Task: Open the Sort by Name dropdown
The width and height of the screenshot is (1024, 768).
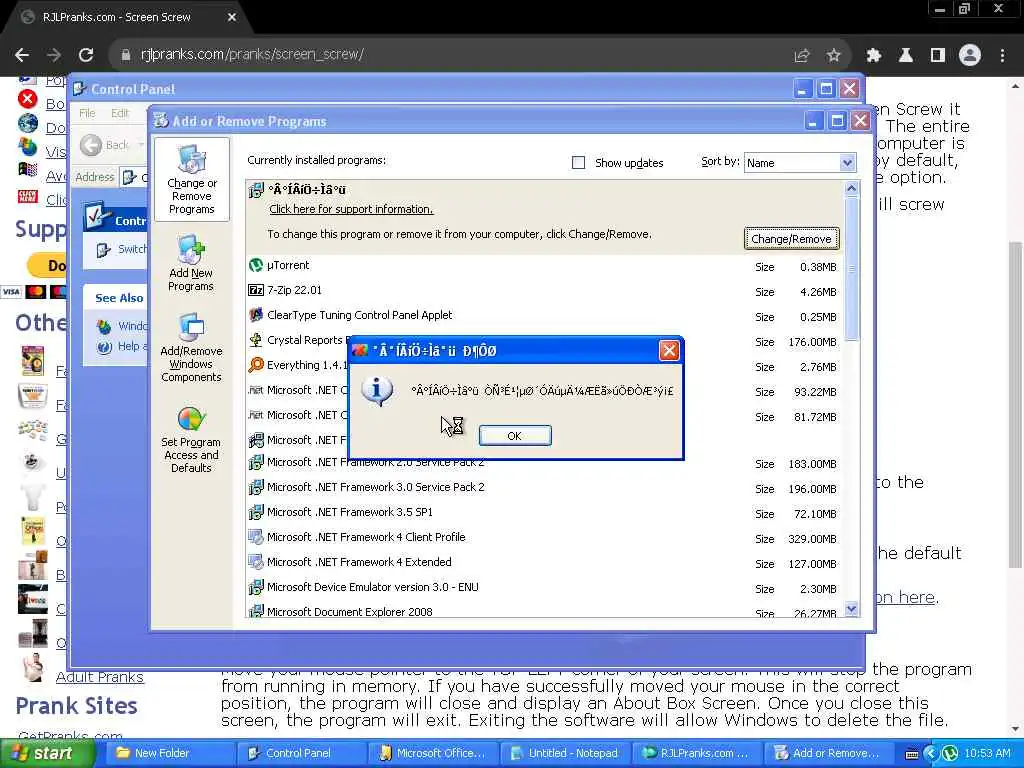Action: tap(800, 163)
